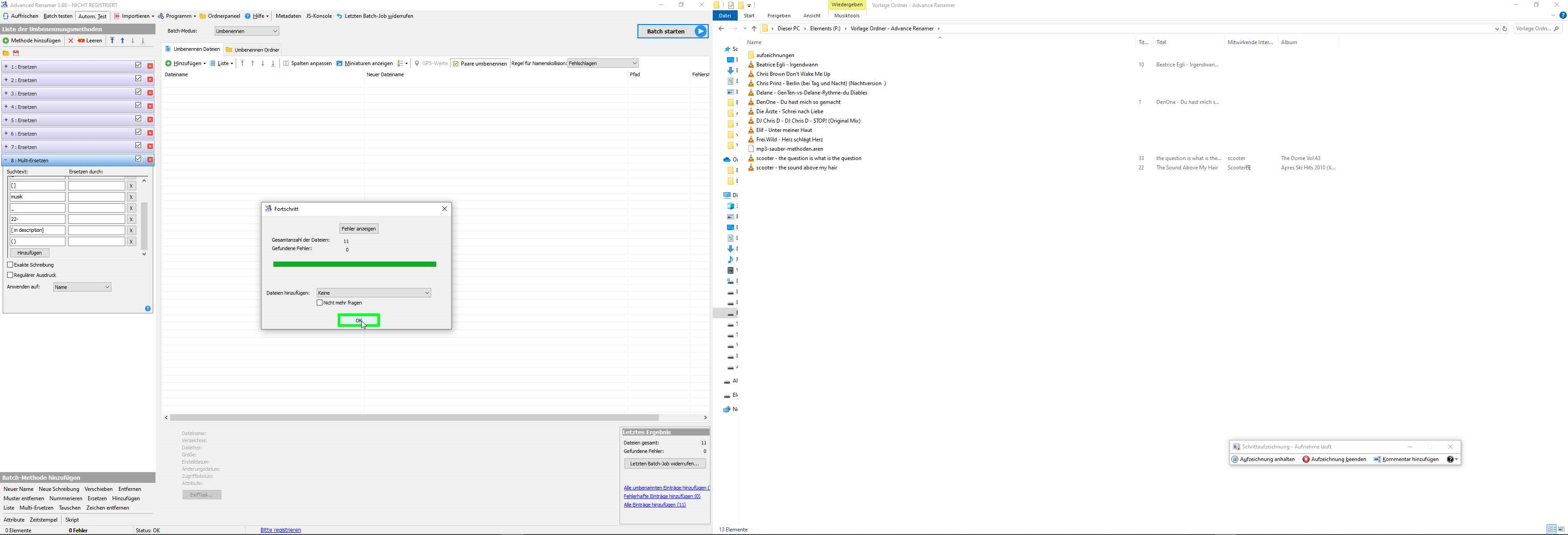The width and height of the screenshot is (1568, 535).
Task: Expand method 1 : Ersetzen
Action: coord(6,66)
